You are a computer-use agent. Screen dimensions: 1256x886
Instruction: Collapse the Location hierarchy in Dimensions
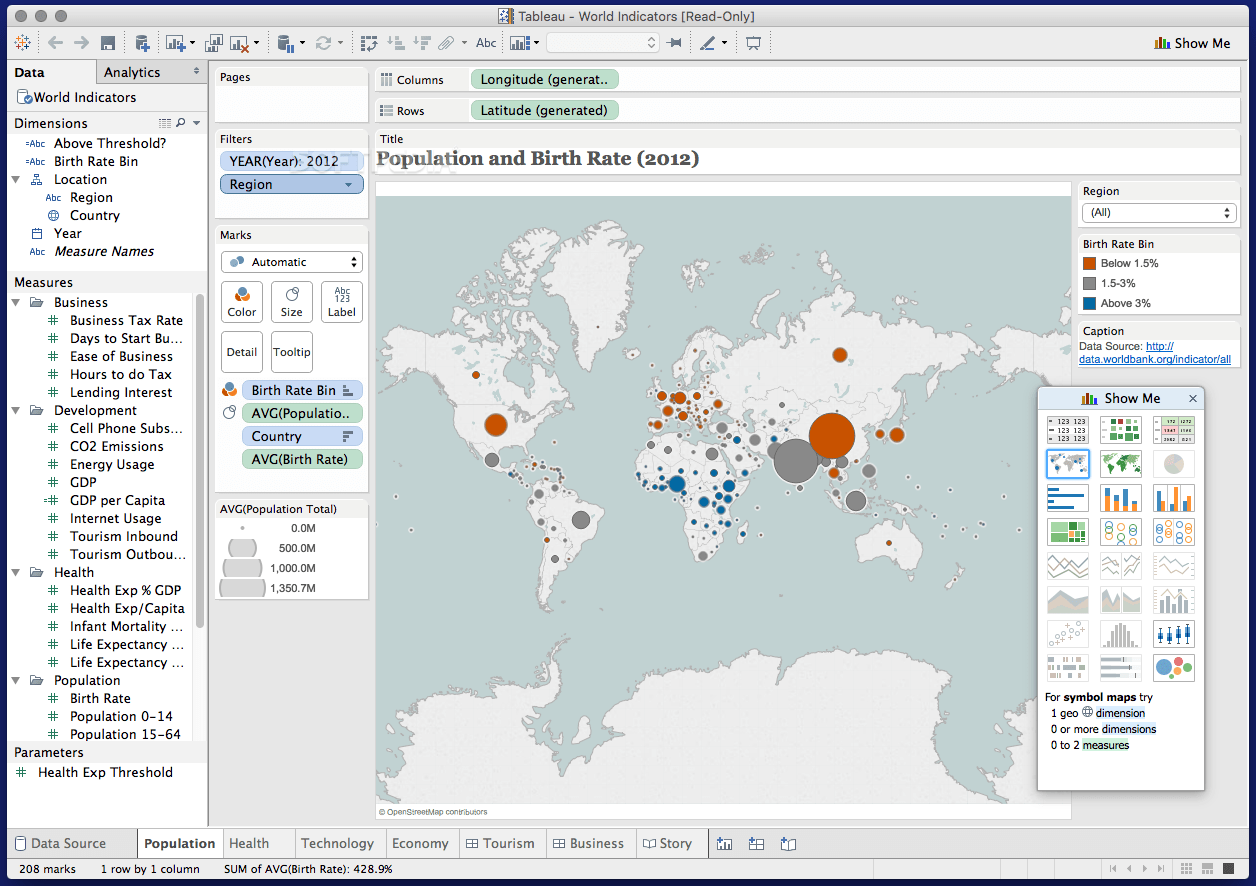pos(17,180)
